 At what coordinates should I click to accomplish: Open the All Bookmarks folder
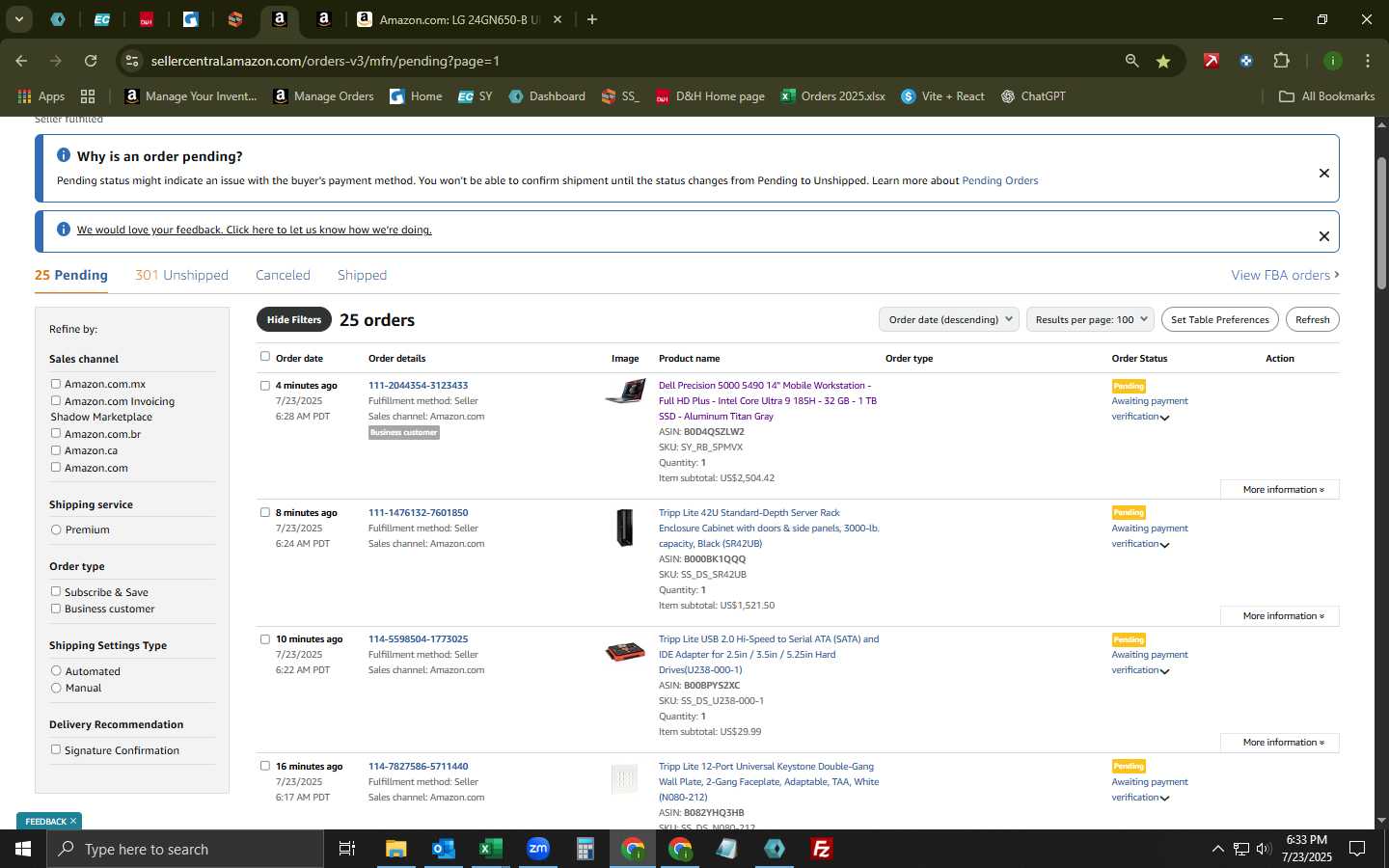[x=1326, y=96]
